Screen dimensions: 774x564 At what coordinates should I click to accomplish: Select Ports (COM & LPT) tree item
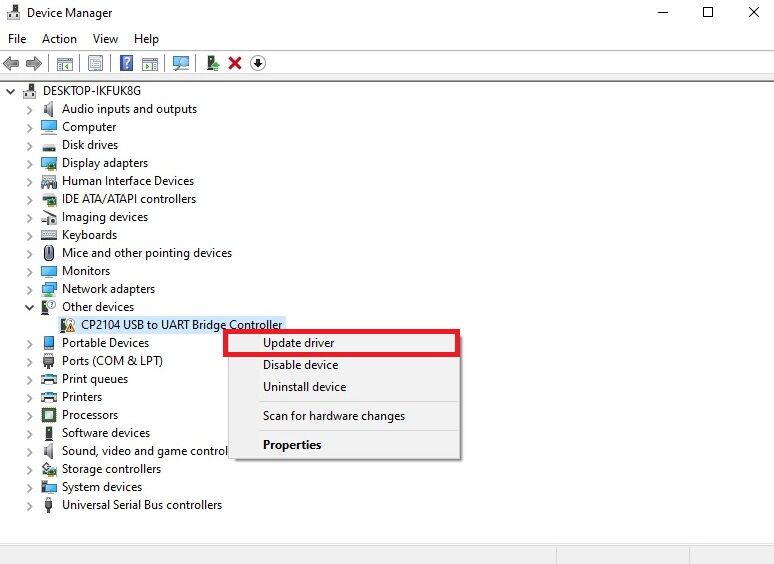pyautogui.click(x=112, y=361)
